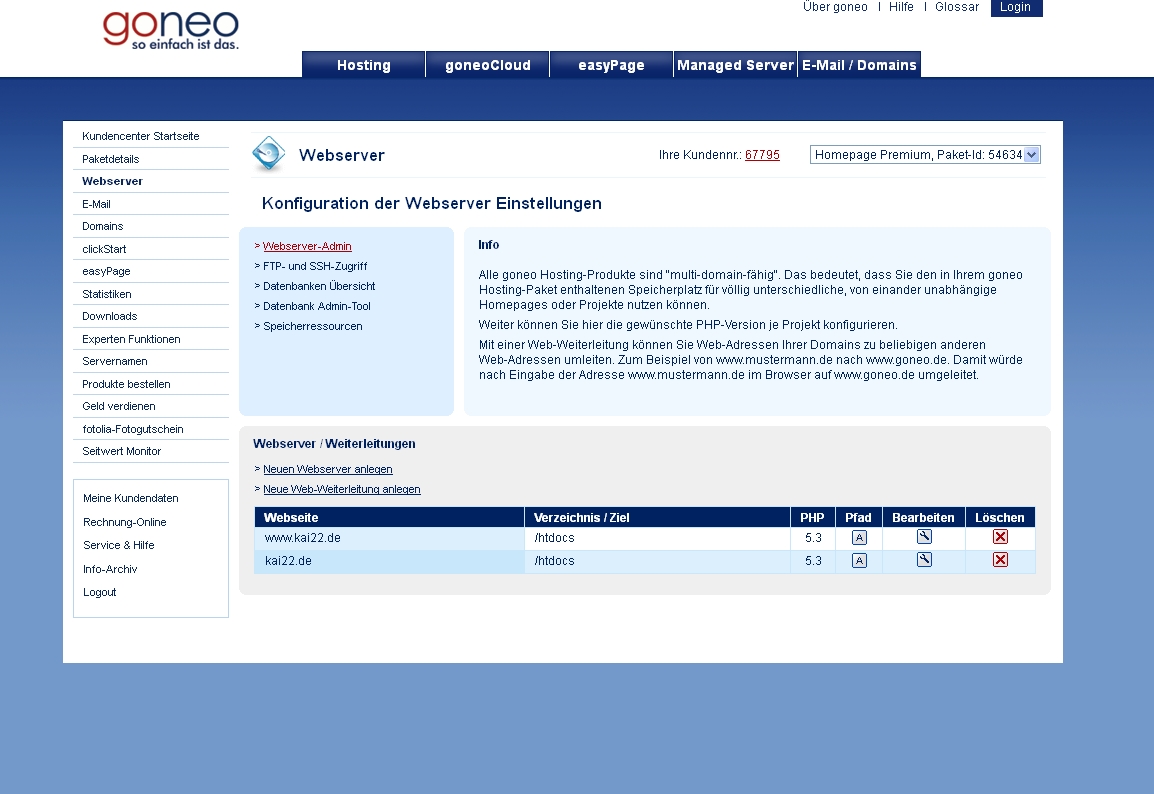Switch to easyPage tab
The height and width of the screenshot is (794, 1154).
(611, 65)
